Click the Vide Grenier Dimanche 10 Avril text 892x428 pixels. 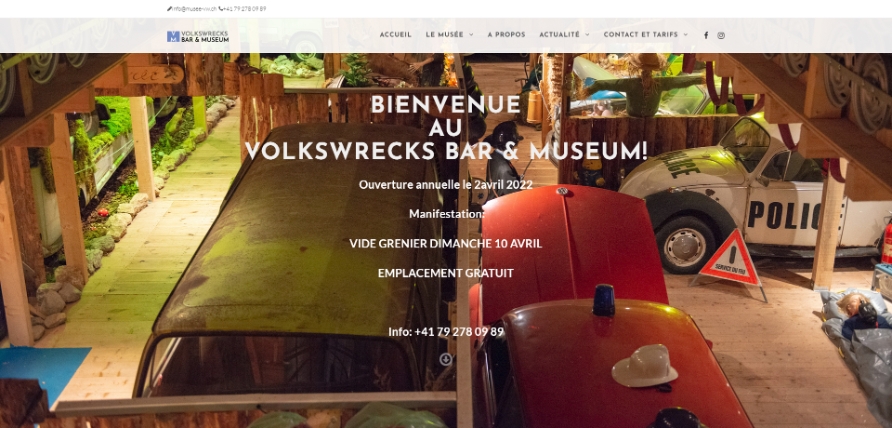click(445, 244)
